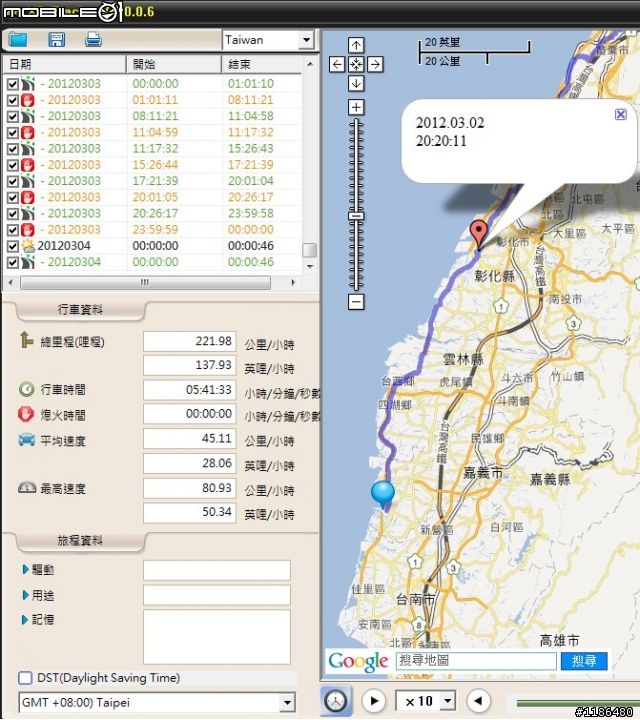Expand the 用途 field arrow

(25, 595)
